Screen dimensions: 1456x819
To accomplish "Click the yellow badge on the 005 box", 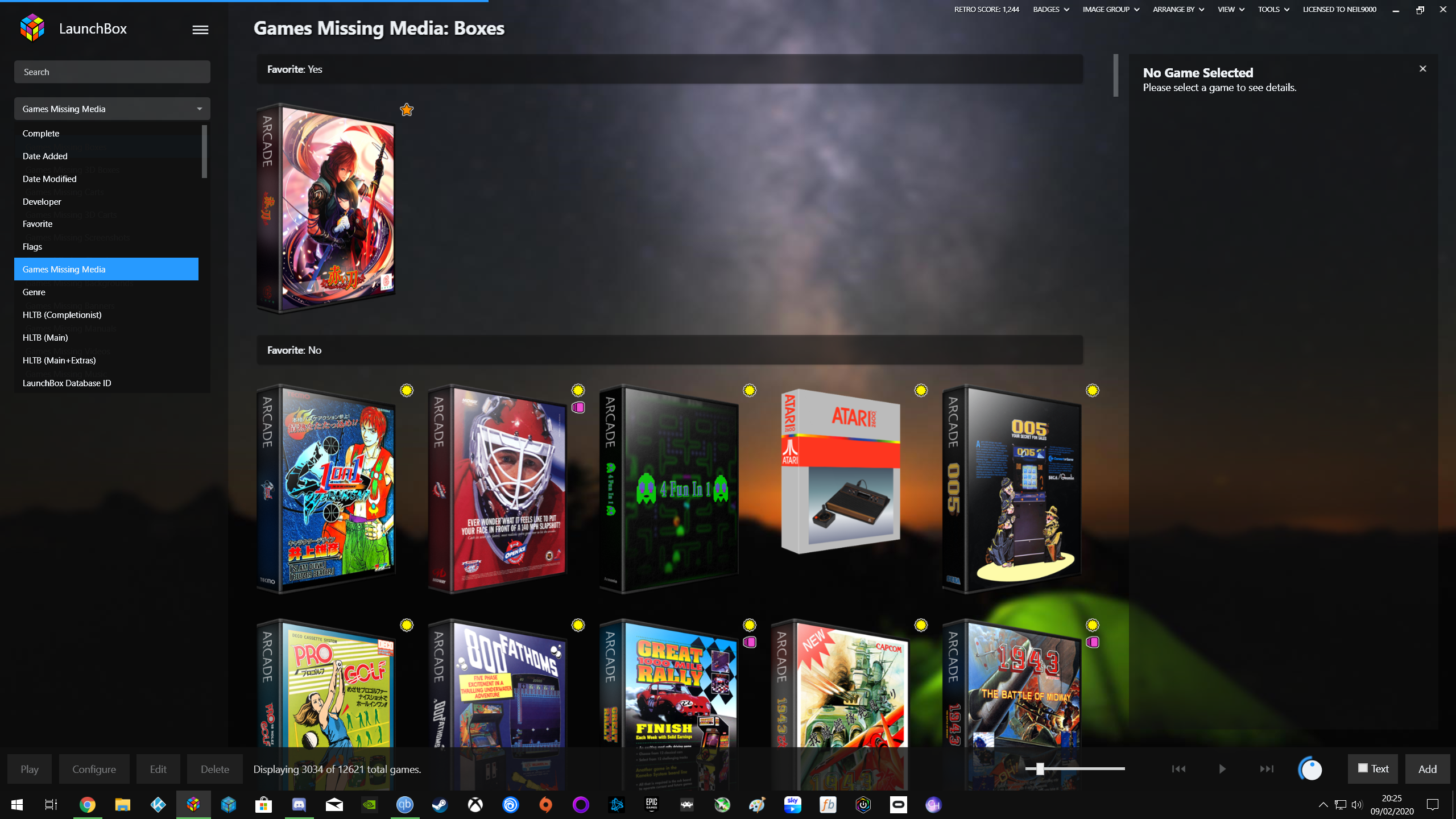I will [1093, 391].
